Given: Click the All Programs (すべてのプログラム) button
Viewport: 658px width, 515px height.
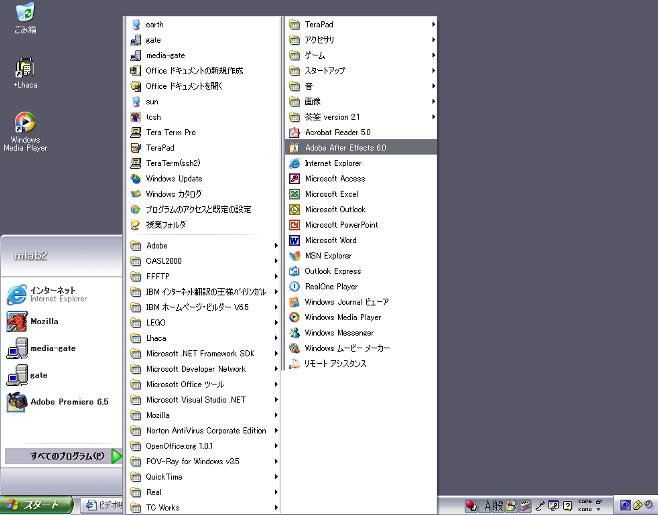Looking at the screenshot, I should click(x=63, y=456).
